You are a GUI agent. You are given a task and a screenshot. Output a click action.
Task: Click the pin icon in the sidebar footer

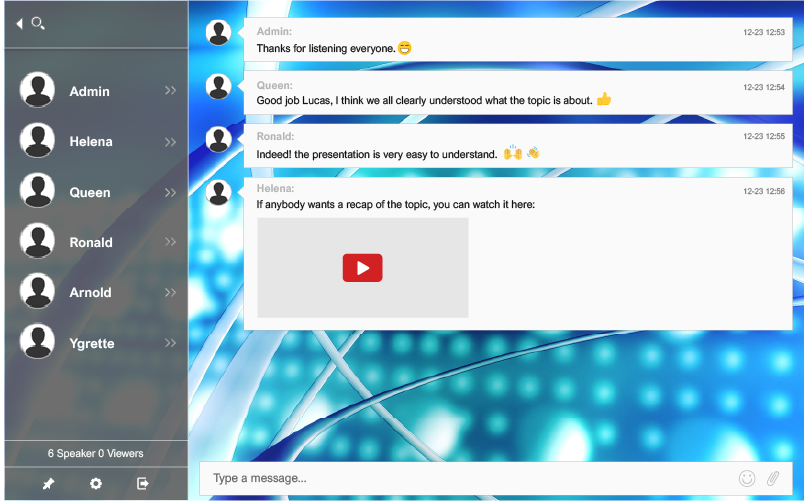pos(48,484)
